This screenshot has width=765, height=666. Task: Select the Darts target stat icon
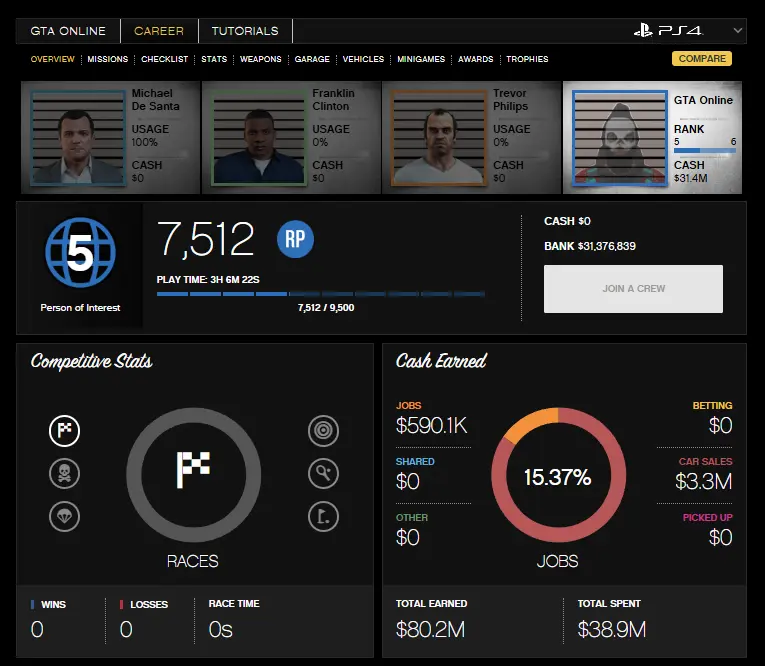(x=323, y=431)
